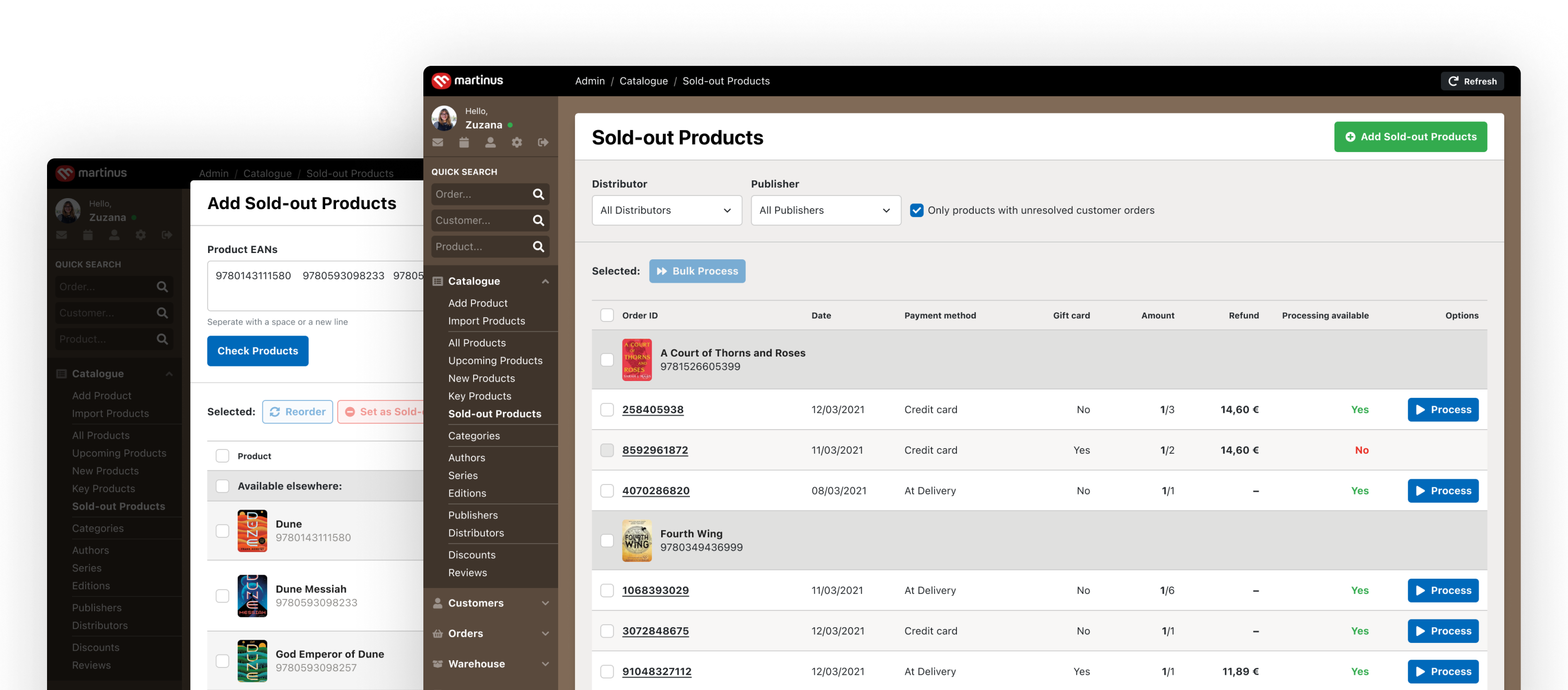Open Publishers in front sidebar
This screenshot has width=1568, height=690.
point(473,515)
